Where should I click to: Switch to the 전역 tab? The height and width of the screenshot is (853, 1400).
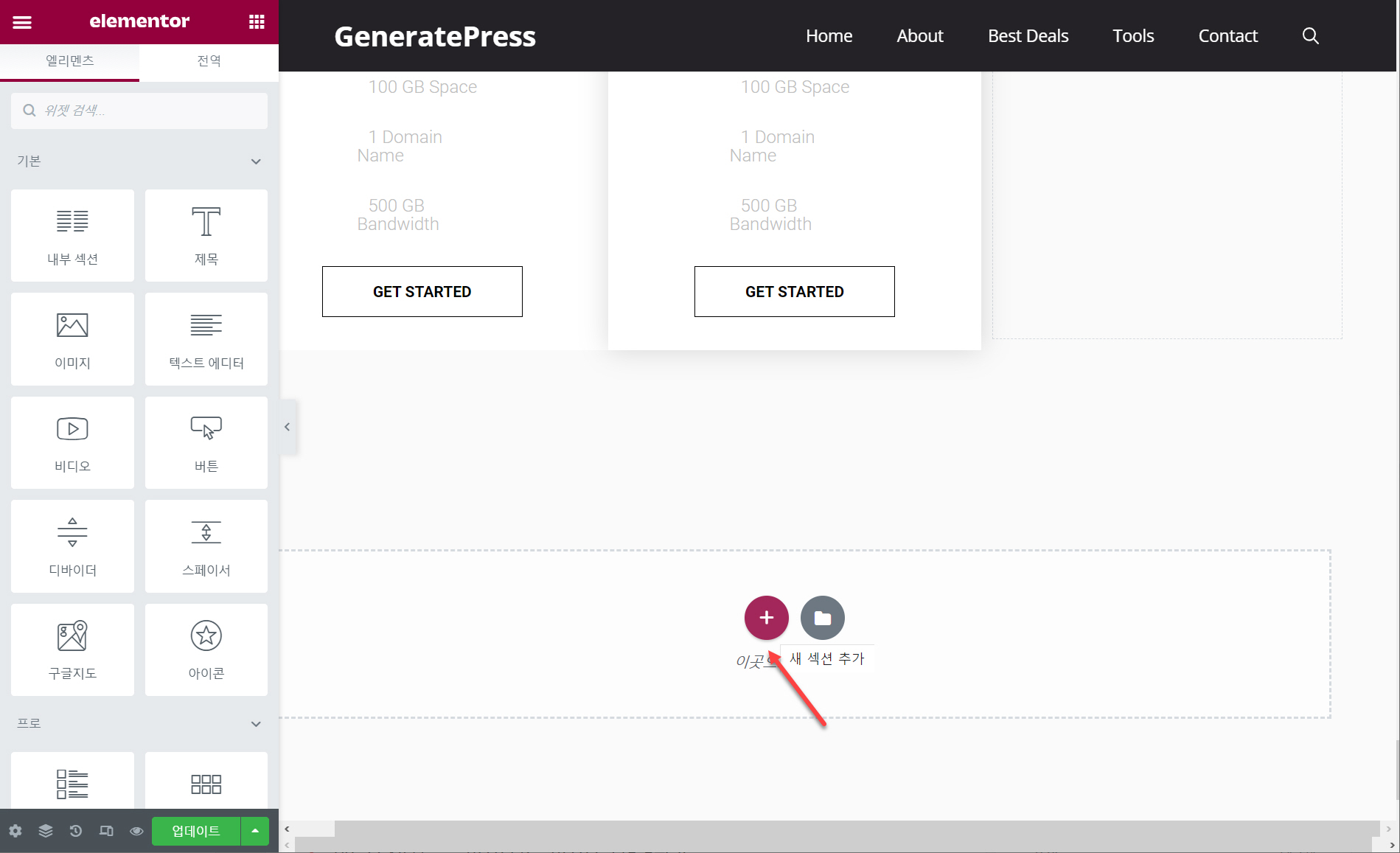209,61
